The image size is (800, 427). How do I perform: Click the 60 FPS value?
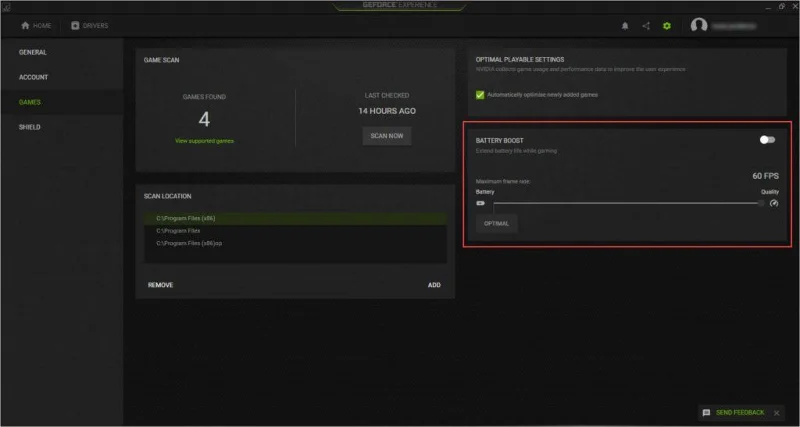(765, 176)
